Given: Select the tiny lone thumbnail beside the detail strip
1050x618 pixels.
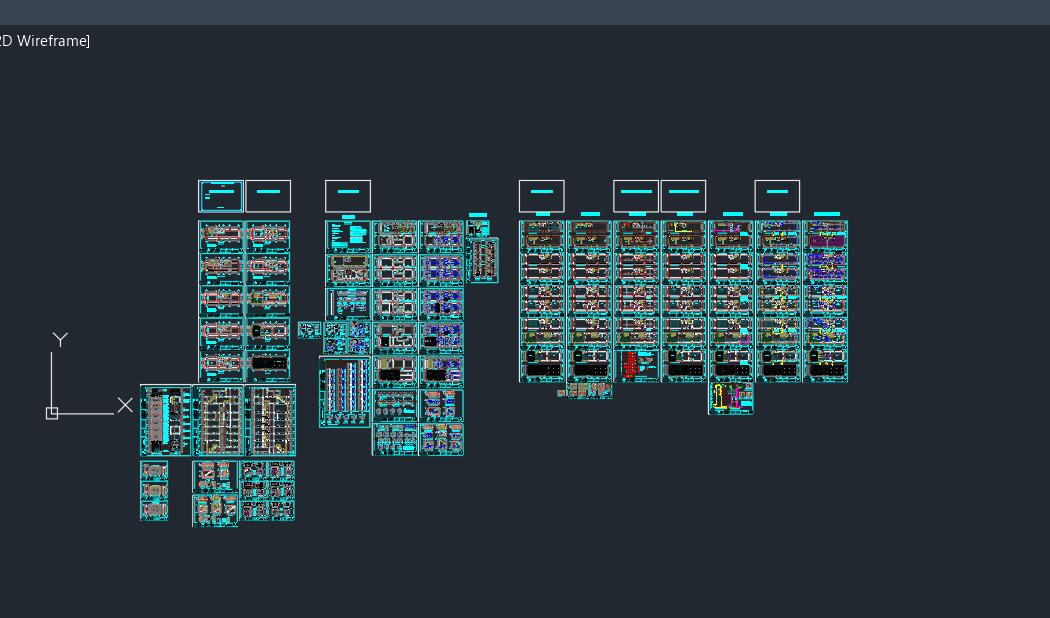Looking at the screenshot, I should point(561,393).
